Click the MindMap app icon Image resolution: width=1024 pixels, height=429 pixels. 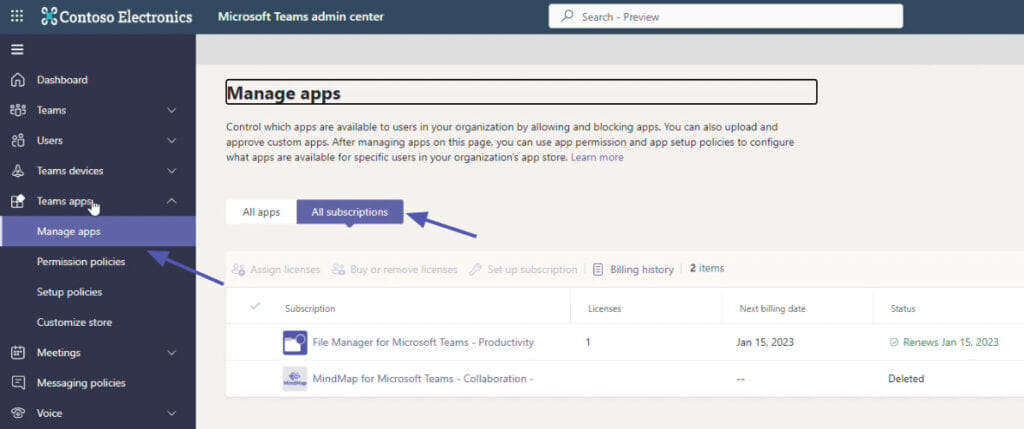click(x=295, y=379)
